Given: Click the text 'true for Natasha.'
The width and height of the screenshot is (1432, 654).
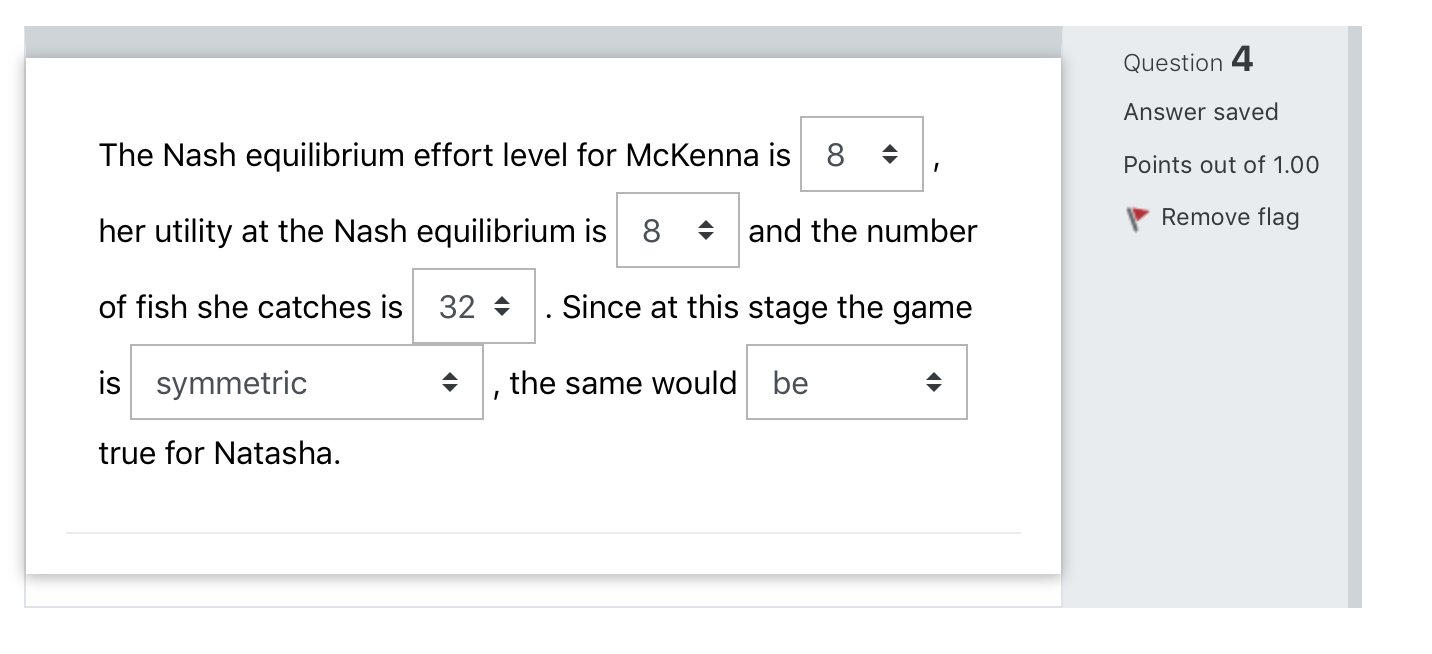Looking at the screenshot, I should (219, 454).
